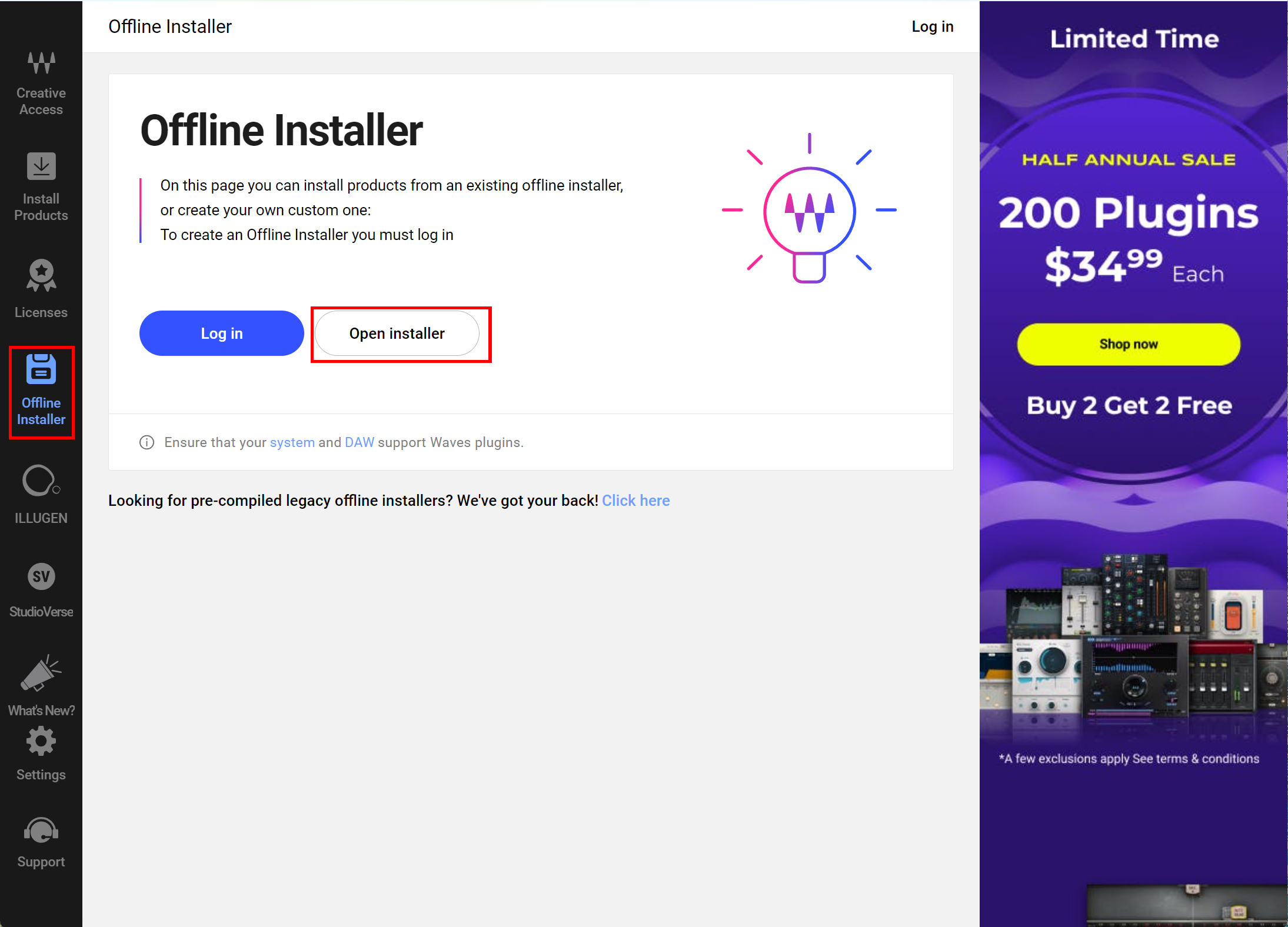Image resolution: width=1288 pixels, height=927 pixels.
Task: Click the yellow Shop now button
Action: [1129, 344]
